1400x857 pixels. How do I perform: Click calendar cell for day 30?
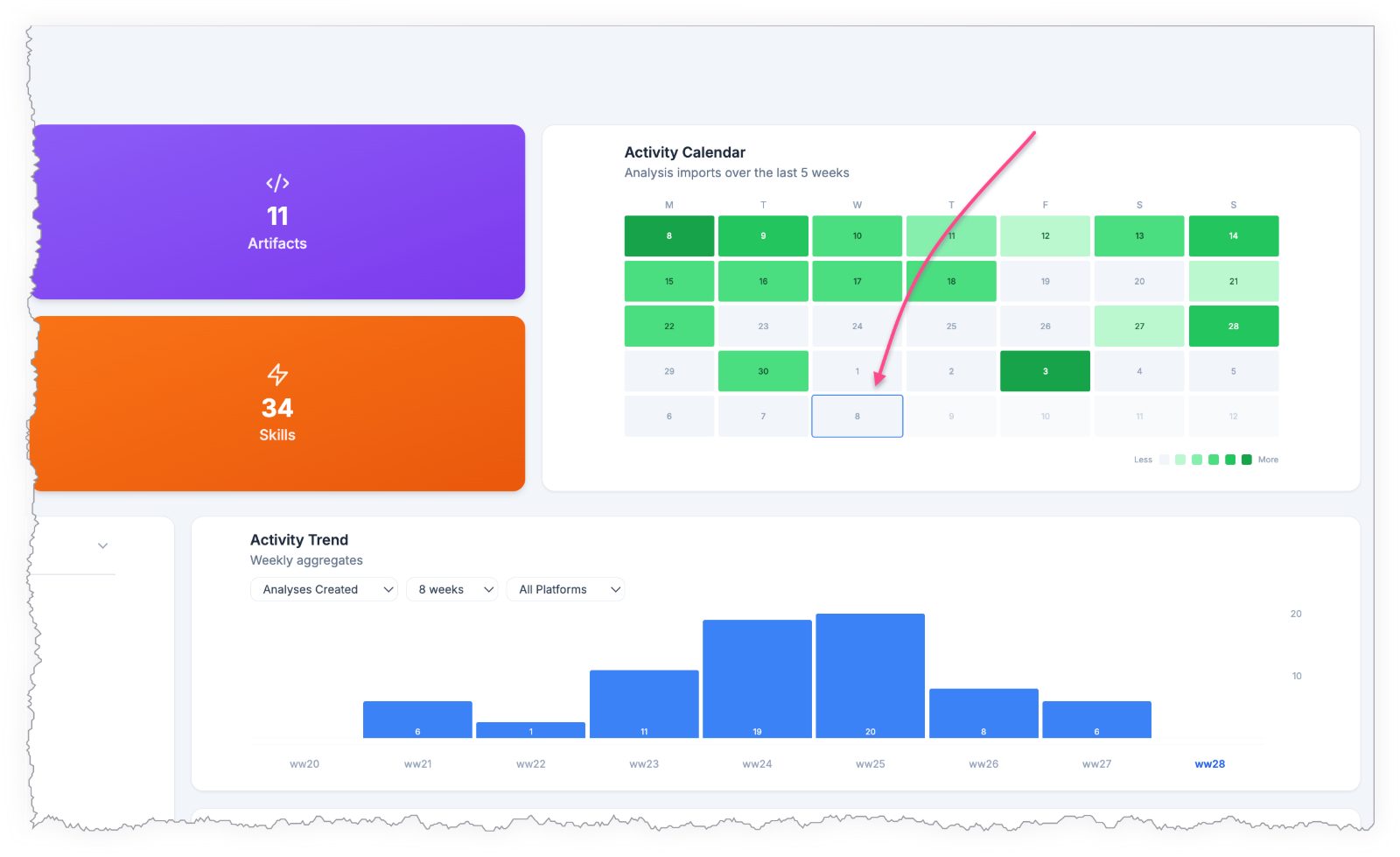[x=763, y=371]
